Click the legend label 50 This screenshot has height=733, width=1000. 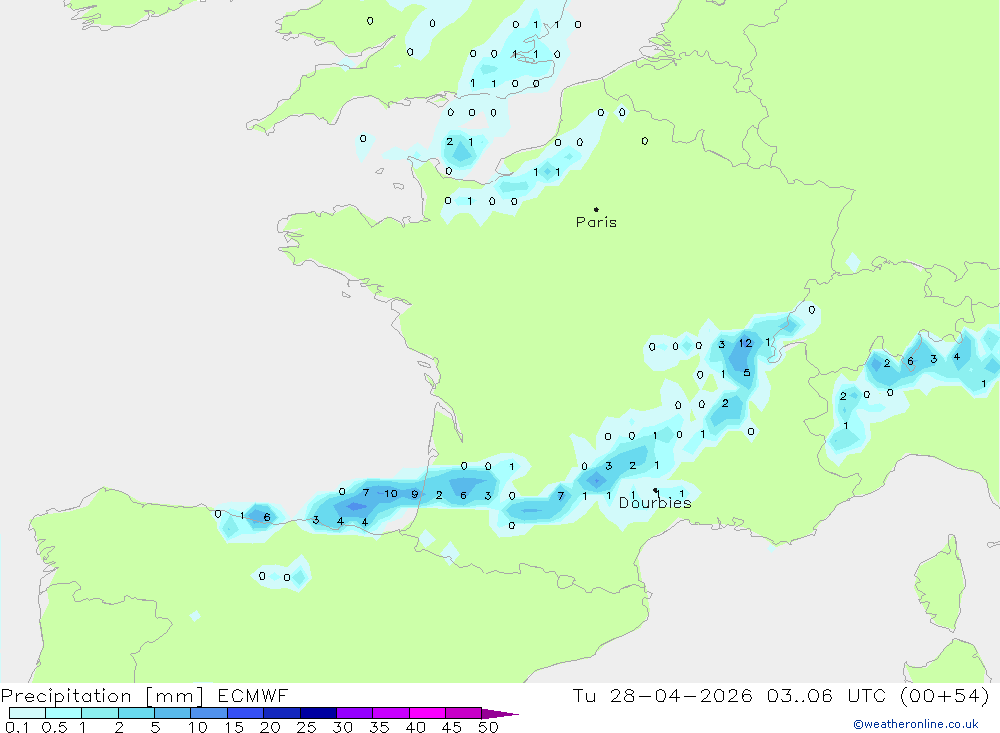tap(488, 727)
